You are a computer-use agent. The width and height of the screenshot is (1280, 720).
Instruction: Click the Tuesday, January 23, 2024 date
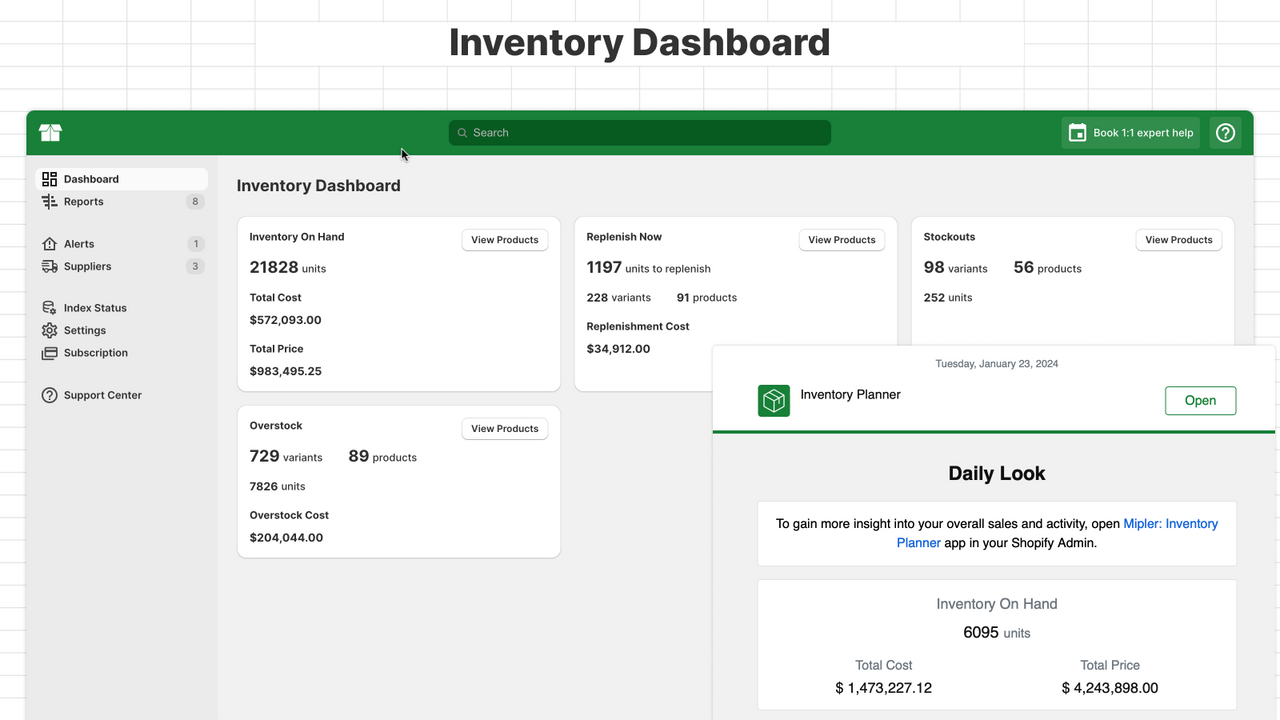[x=997, y=364]
